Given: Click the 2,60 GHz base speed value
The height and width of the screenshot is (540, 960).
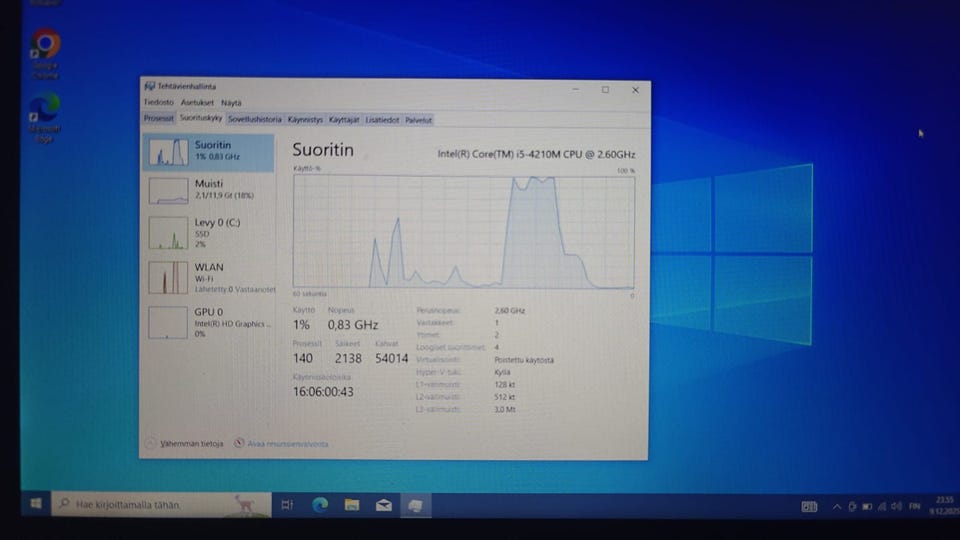Looking at the screenshot, I should coord(509,310).
